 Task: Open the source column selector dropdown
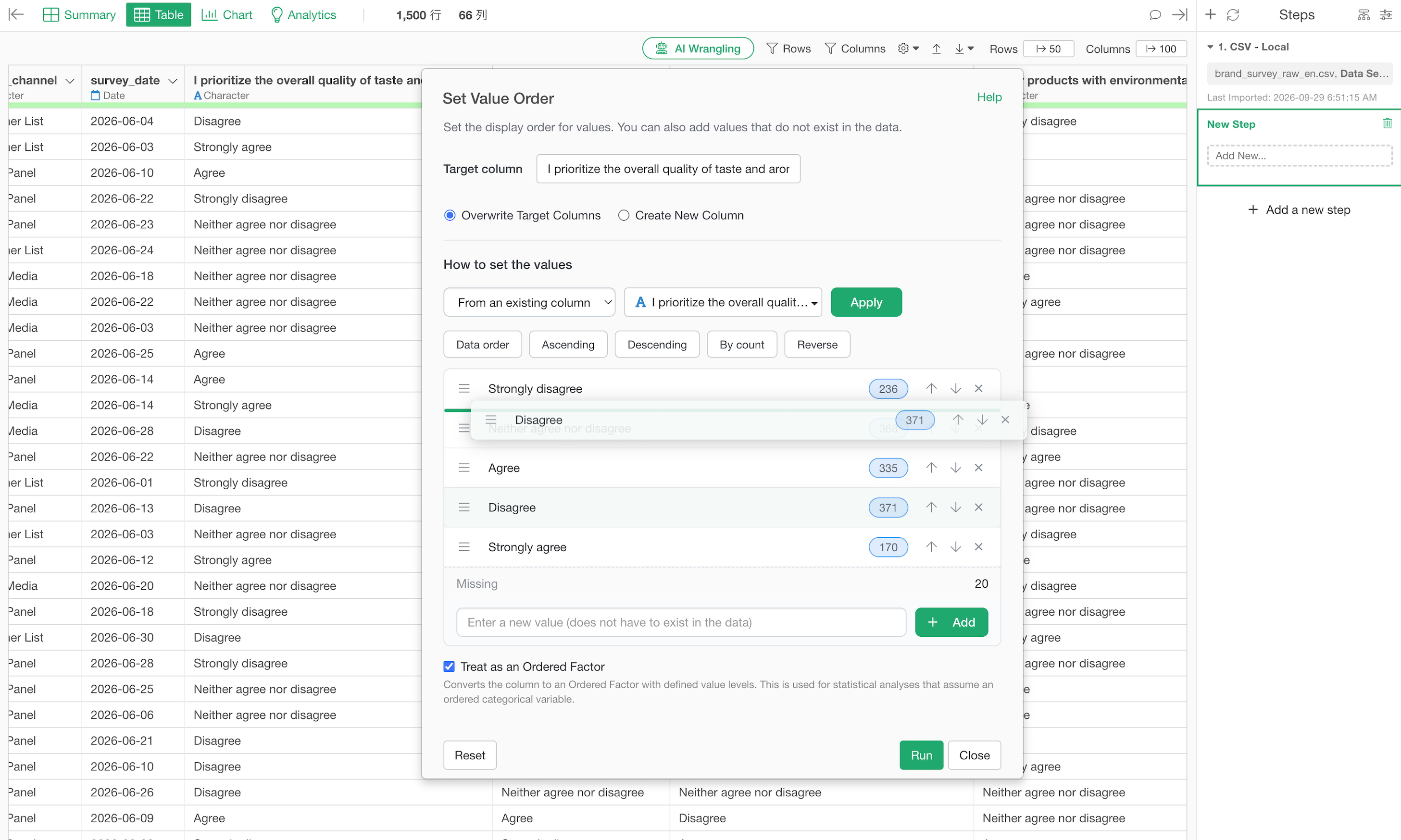[723, 302]
